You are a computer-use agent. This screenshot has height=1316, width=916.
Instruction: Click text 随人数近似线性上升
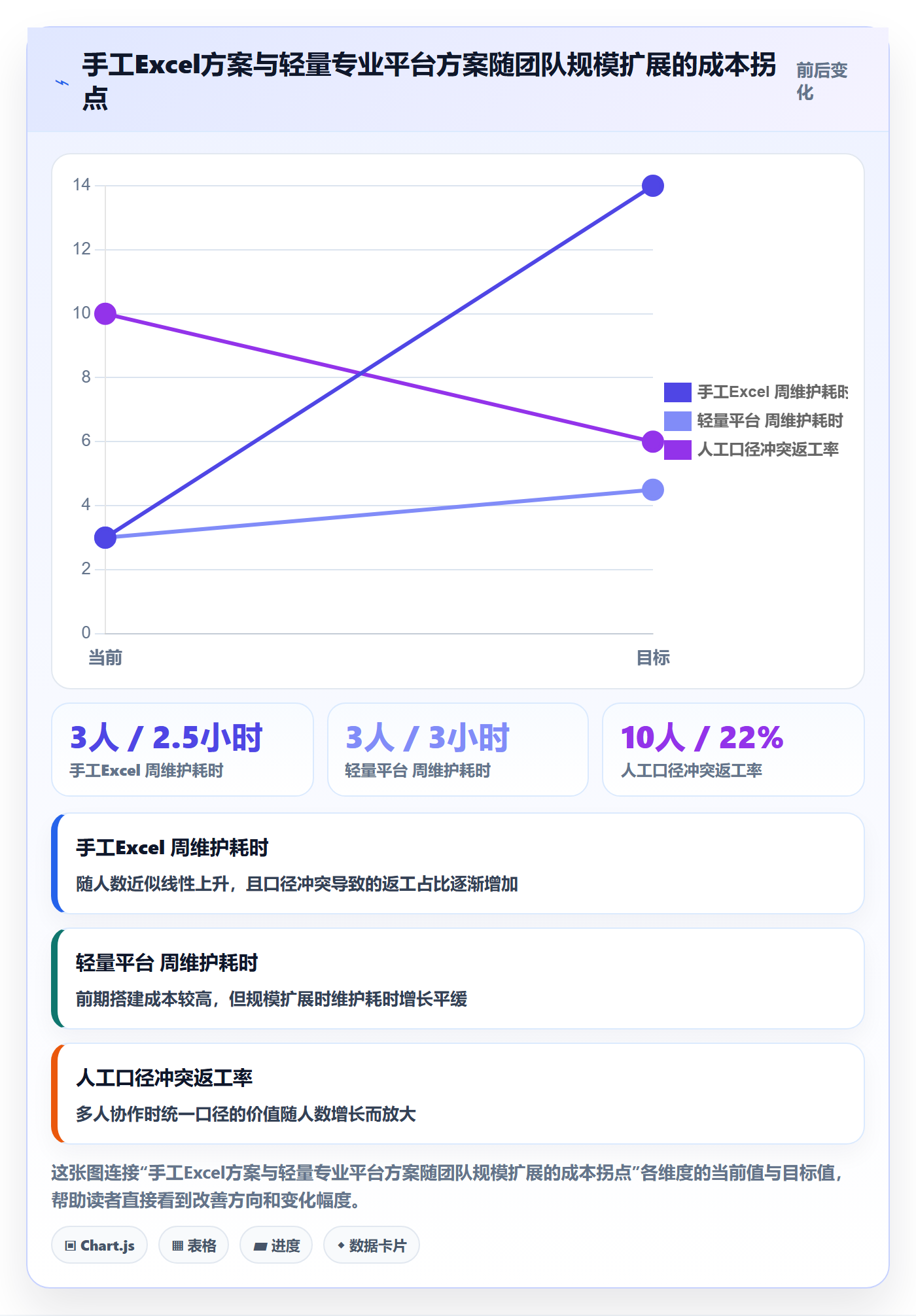pyautogui.click(x=152, y=884)
